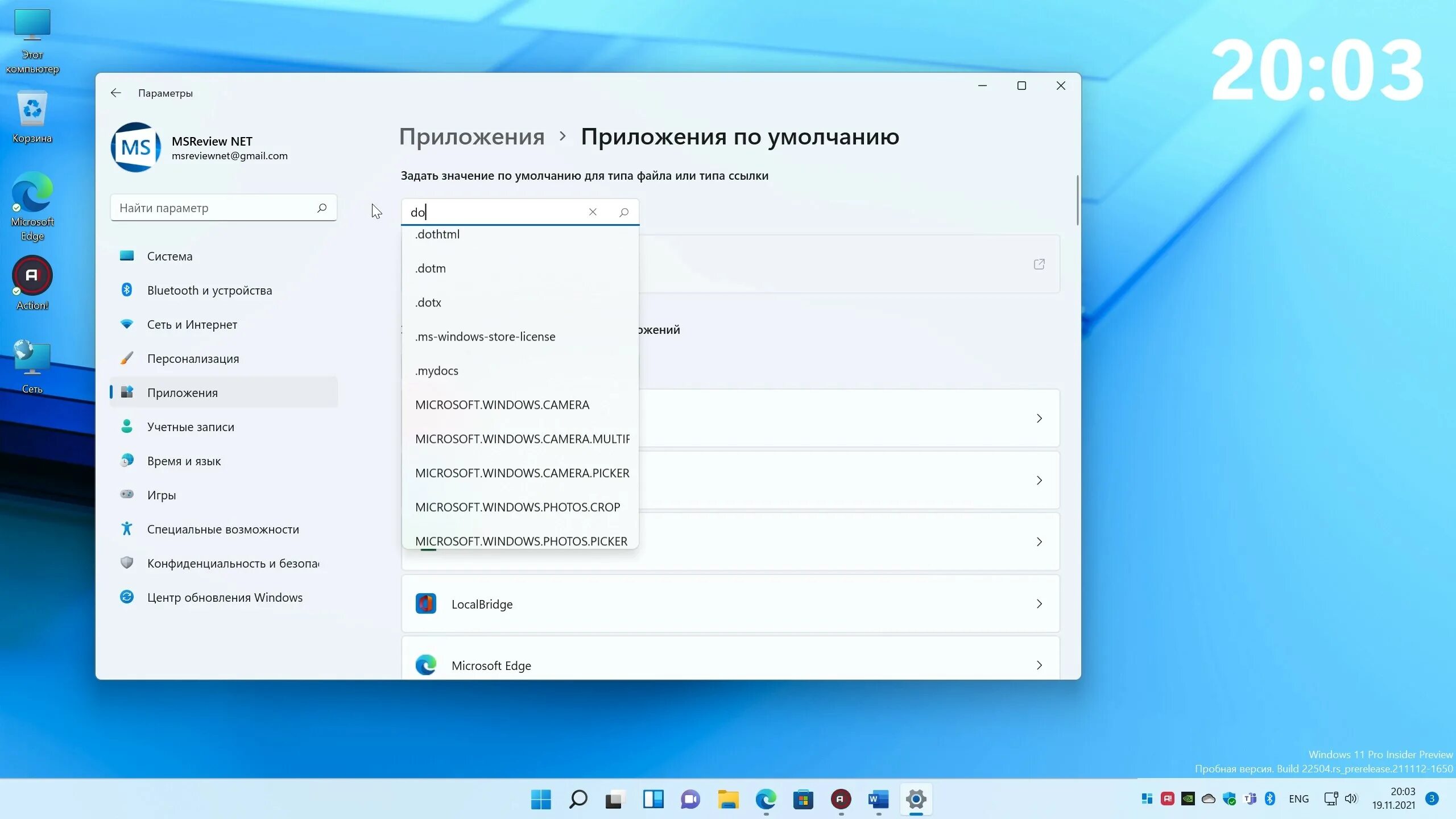Viewport: 1456px width, 819px height.
Task: Click the back arrow in Settings header
Action: [x=116, y=93]
